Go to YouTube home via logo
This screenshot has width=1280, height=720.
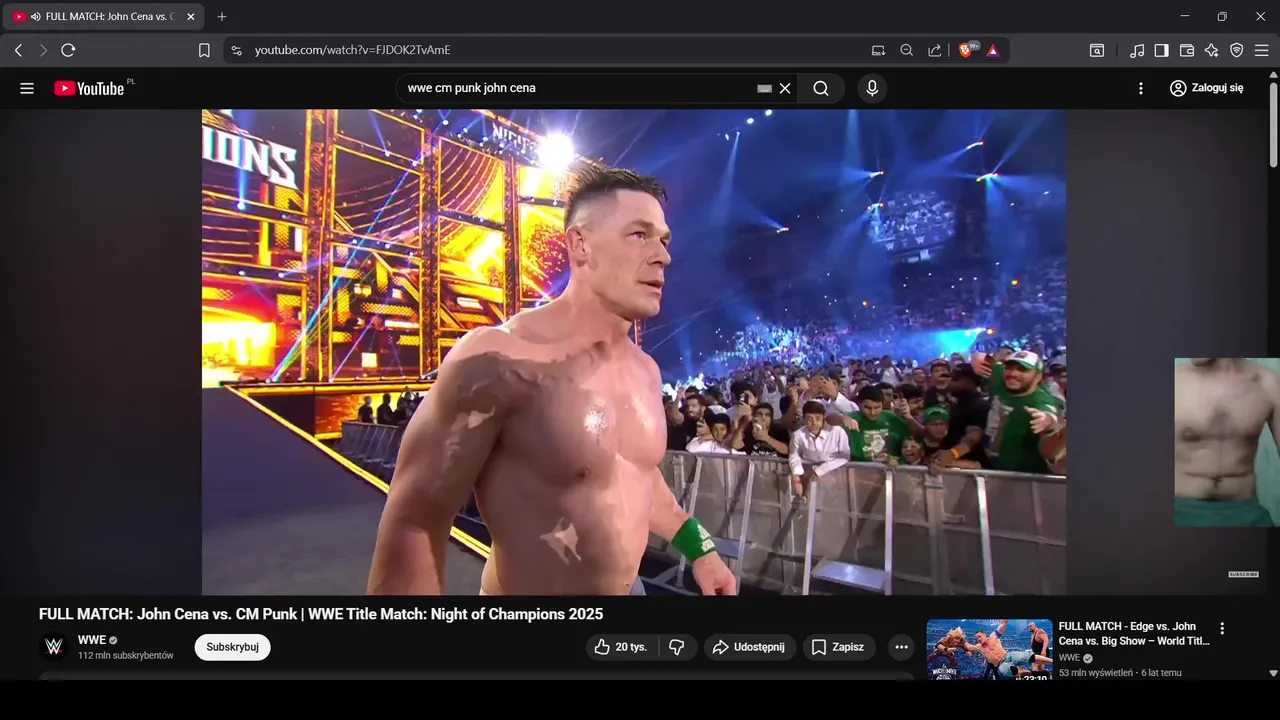pyautogui.click(x=89, y=88)
